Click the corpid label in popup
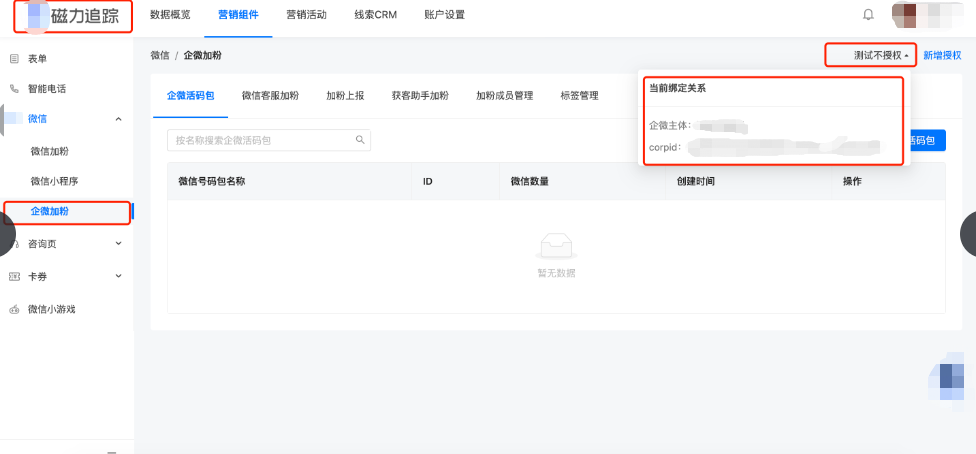 (x=665, y=148)
